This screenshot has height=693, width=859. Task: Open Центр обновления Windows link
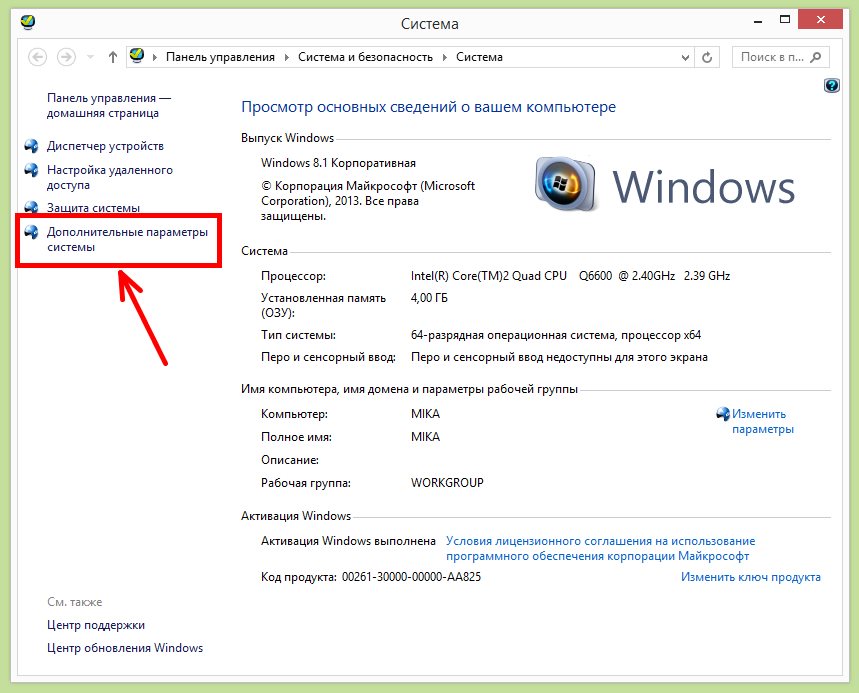(125, 648)
